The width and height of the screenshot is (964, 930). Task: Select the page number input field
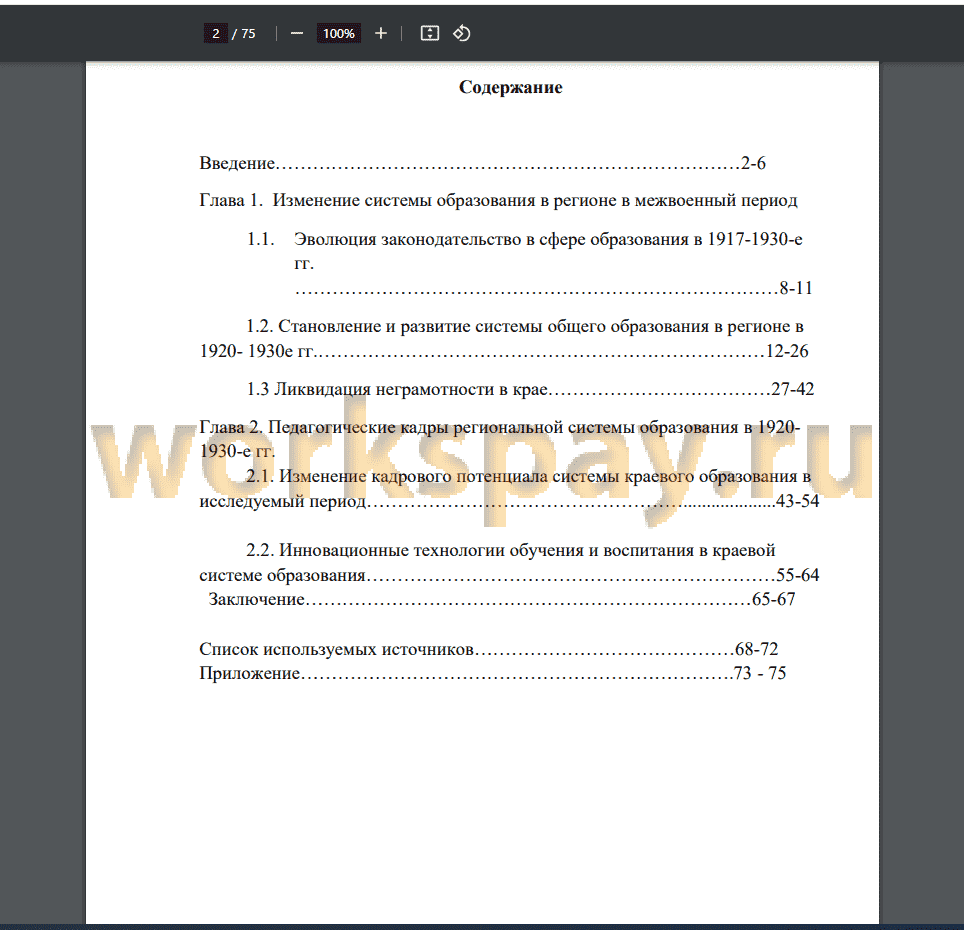coord(216,33)
